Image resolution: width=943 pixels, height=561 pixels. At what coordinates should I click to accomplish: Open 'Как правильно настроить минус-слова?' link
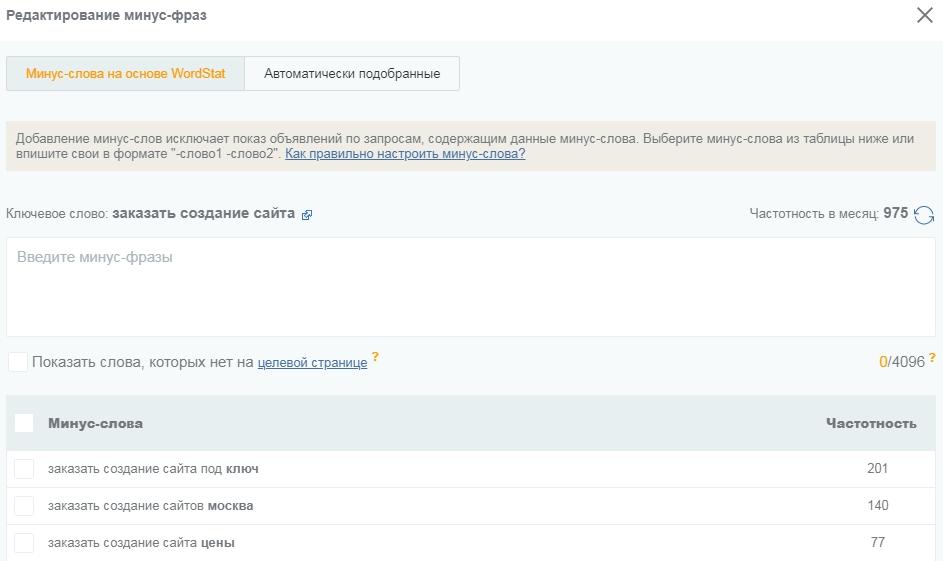(x=405, y=154)
